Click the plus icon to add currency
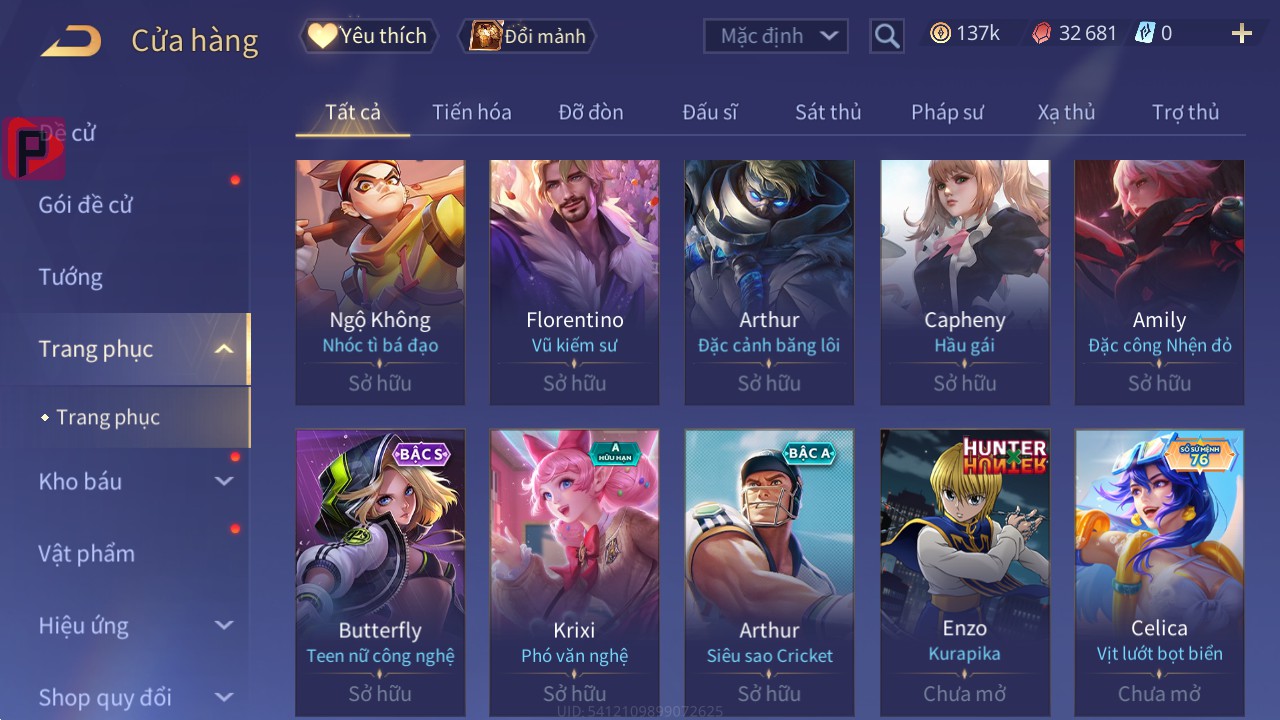1280x720 pixels. coord(1242,34)
